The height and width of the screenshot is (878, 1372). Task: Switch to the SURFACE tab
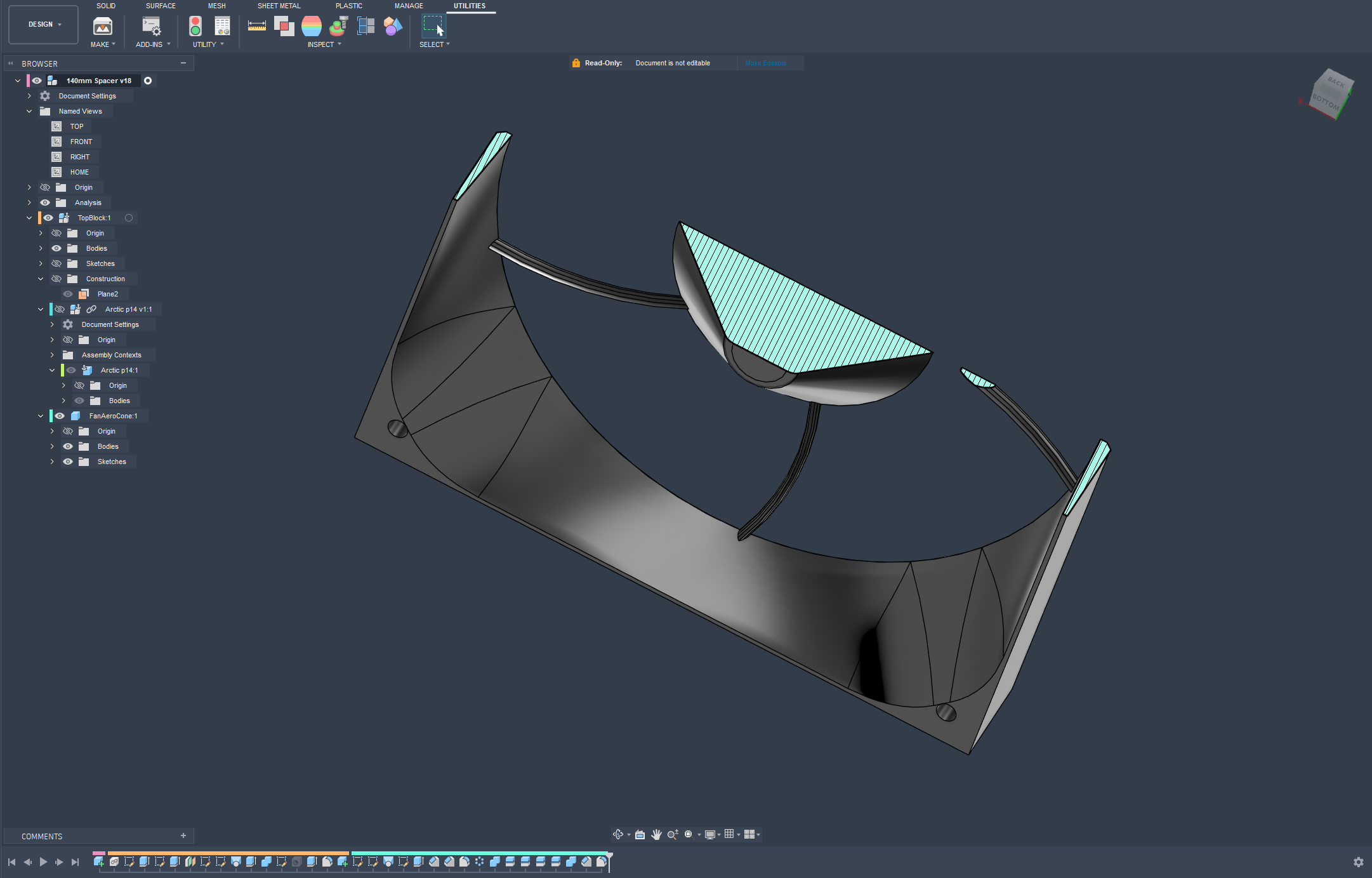[x=161, y=6]
